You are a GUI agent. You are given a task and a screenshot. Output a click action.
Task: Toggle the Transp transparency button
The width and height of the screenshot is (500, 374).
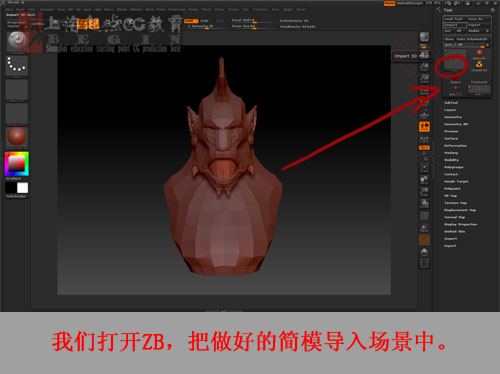[x=424, y=228]
